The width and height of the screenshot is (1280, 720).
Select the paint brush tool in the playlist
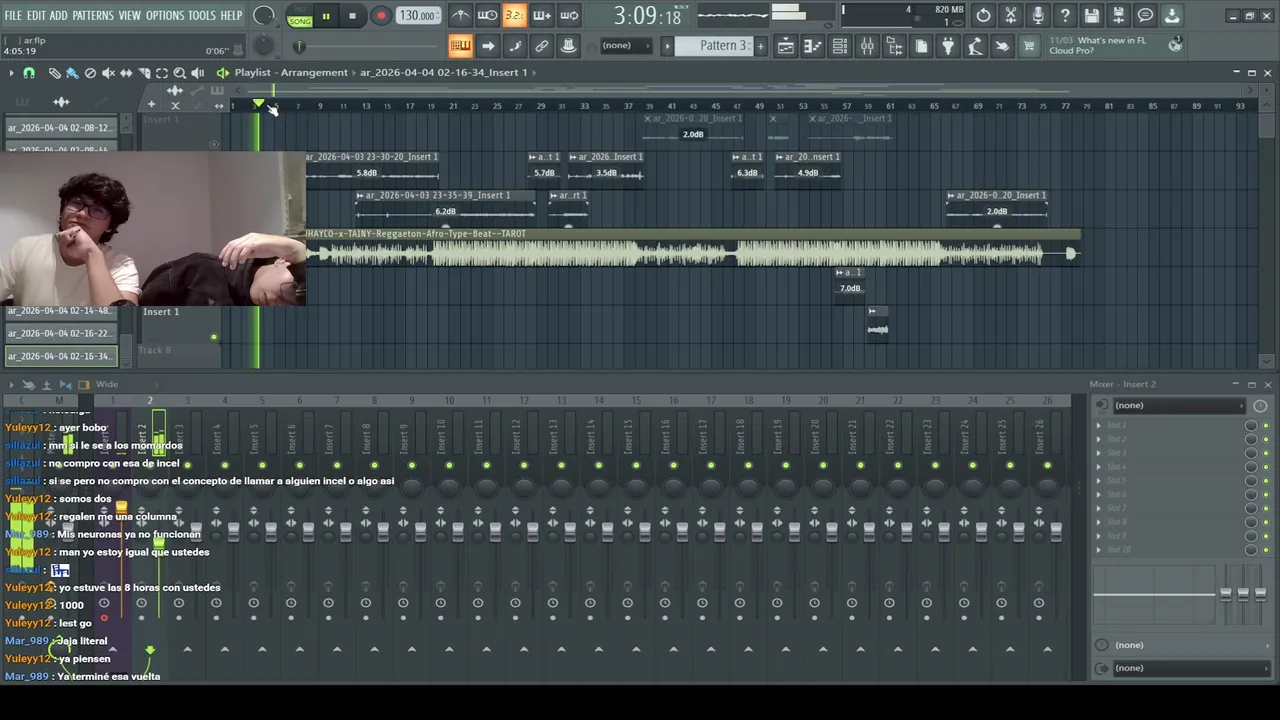[x=72, y=73]
